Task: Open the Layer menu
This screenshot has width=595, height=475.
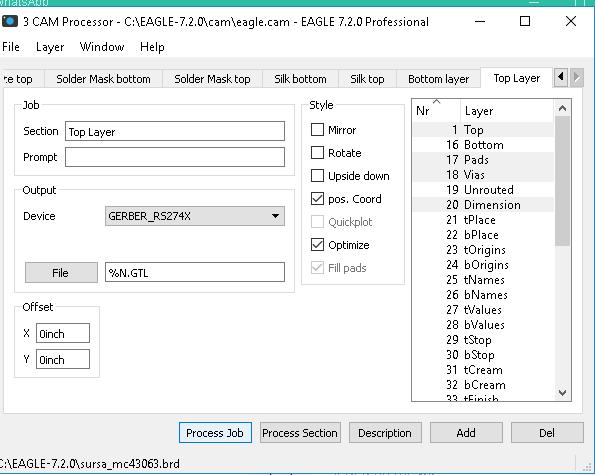Action: pos(50,47)
